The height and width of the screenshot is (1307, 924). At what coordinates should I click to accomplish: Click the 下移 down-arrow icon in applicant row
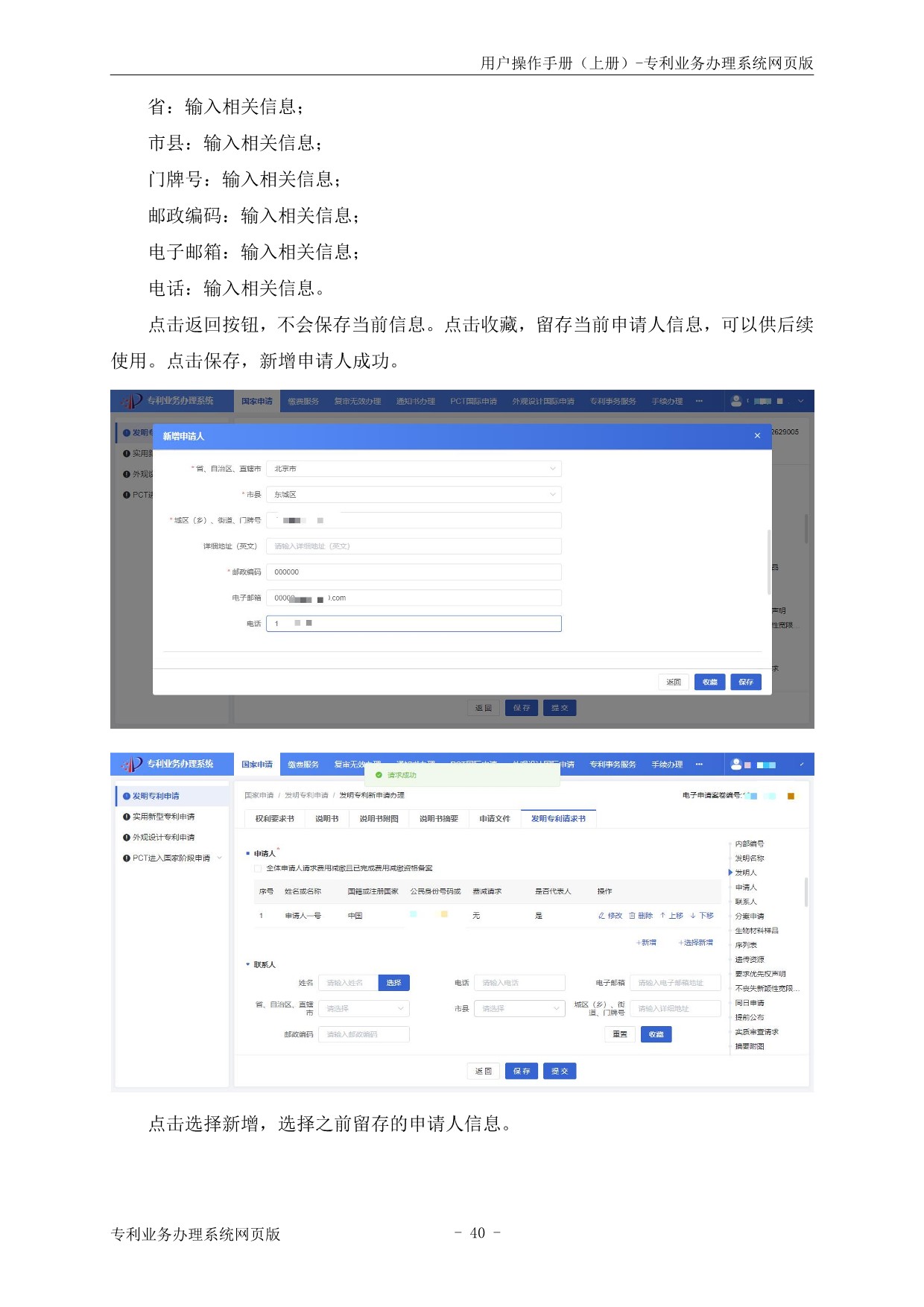[693, 916]
